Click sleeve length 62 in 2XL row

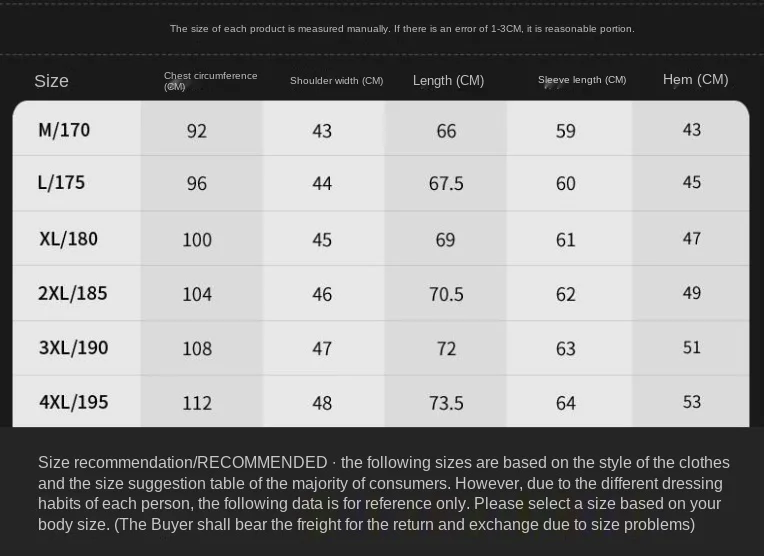[566, 294]
